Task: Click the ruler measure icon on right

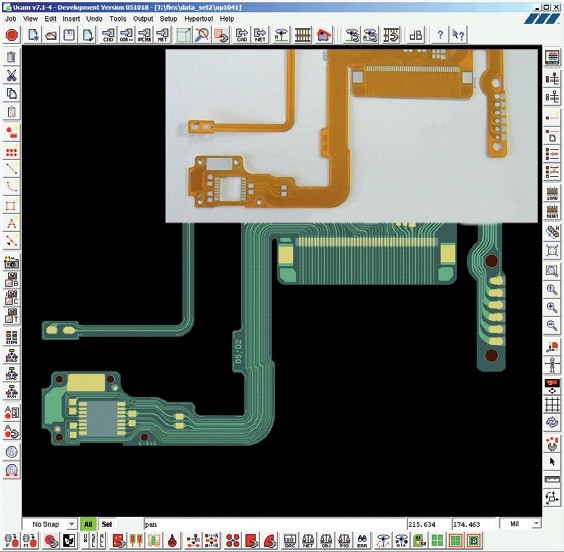Action: (x=552, y=480)
